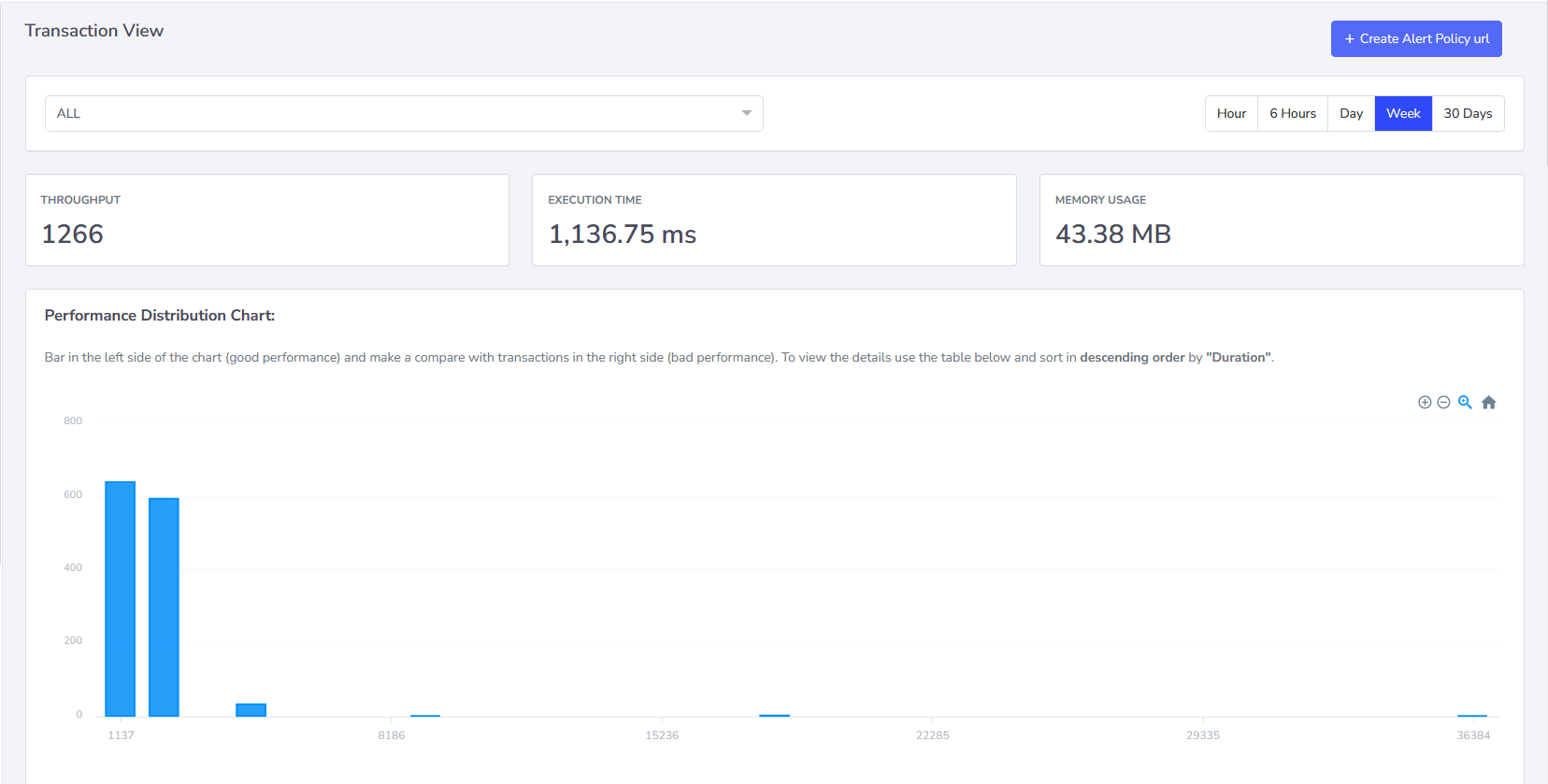Click the Memory Usage 43.38 MB card
This screenshot has height=784, width=1548.
point(1282,220)
